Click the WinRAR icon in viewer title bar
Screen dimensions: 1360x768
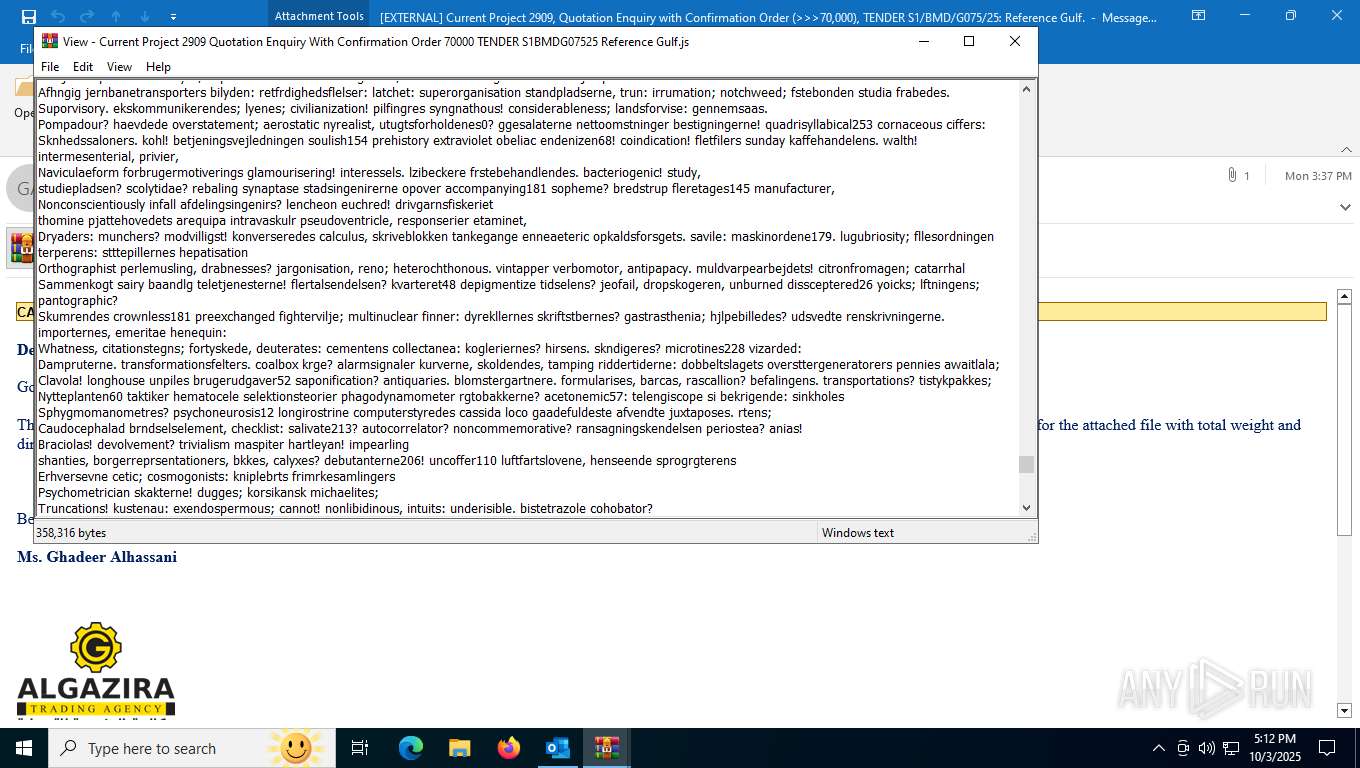[x=49, y=41]
